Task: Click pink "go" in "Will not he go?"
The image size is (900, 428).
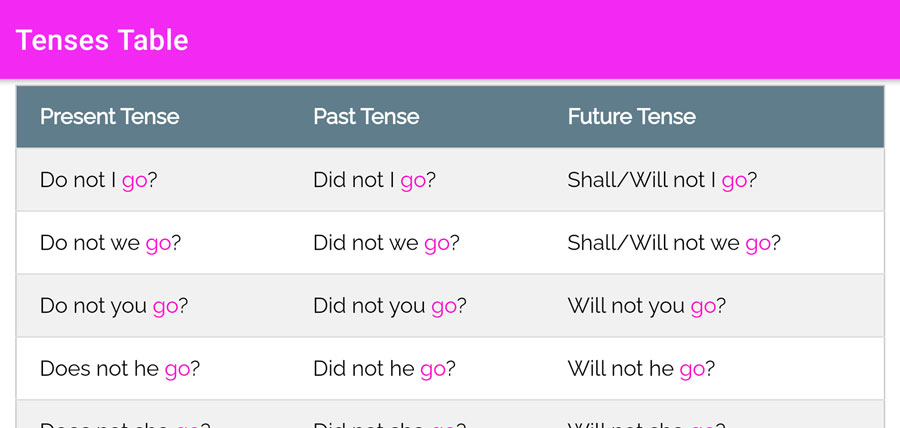Action: click(692, 370)
